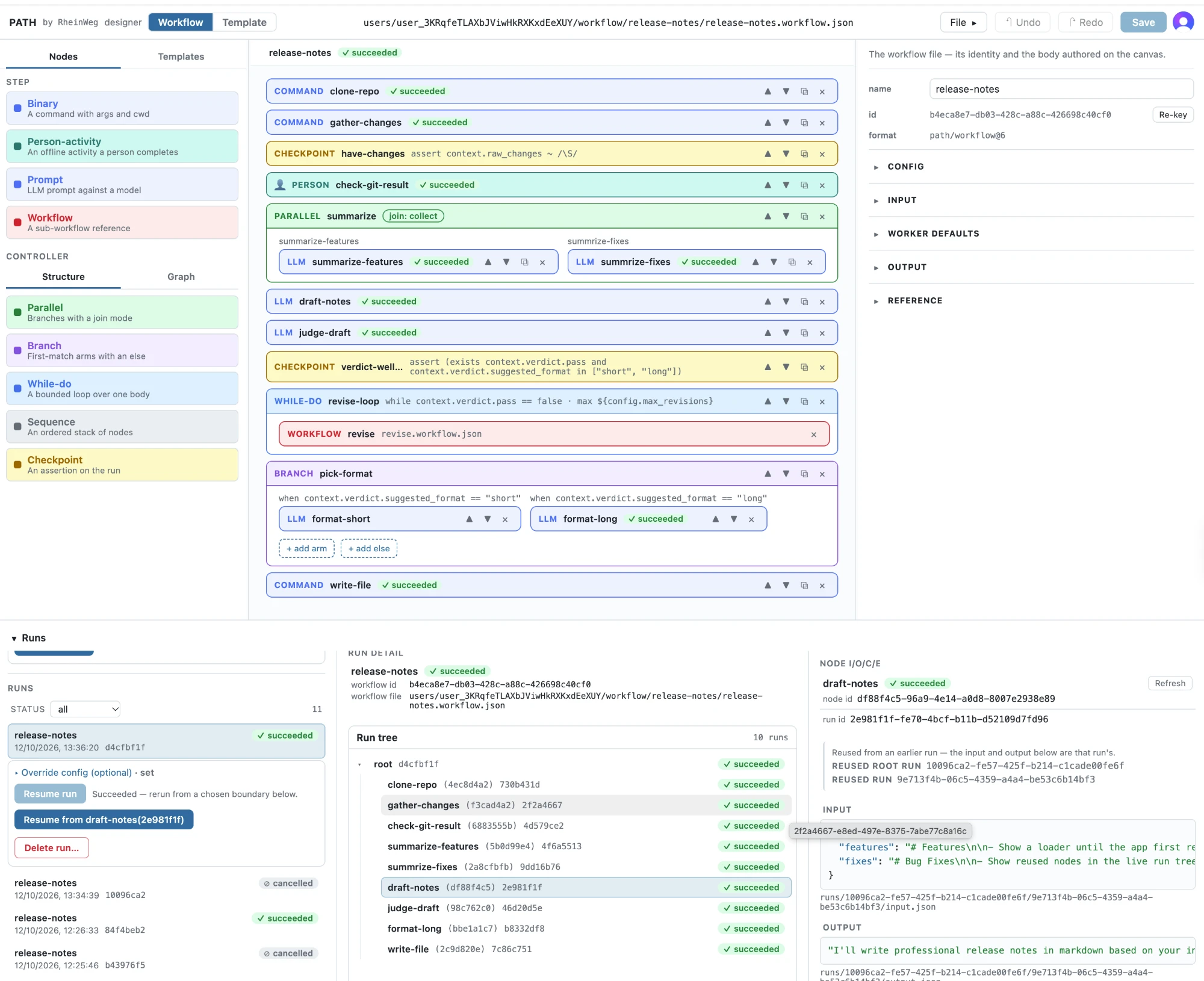Click the Save button

(x=1143, y=22)
